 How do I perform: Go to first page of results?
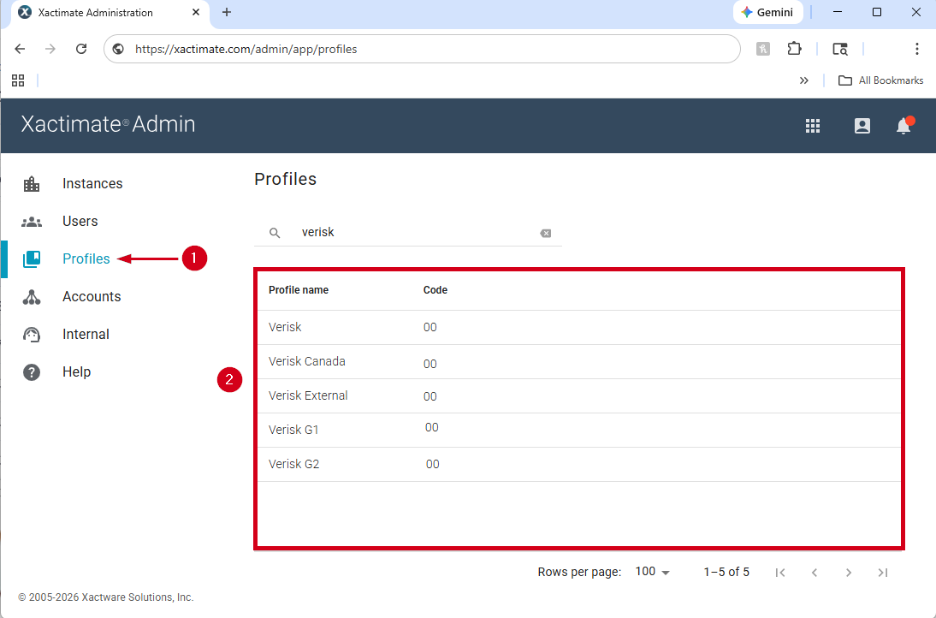[780, 573]
